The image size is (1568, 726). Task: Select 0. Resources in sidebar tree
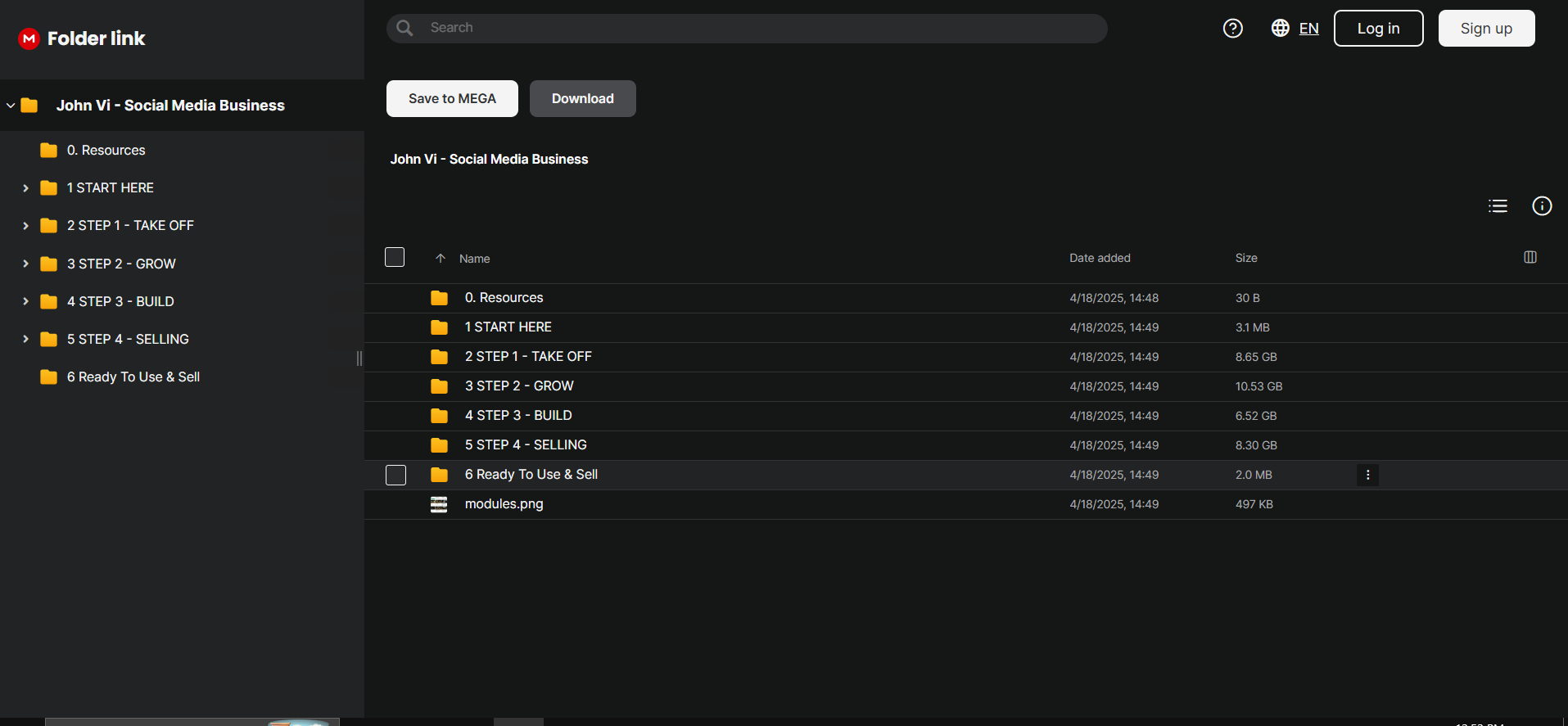point(106,151)
